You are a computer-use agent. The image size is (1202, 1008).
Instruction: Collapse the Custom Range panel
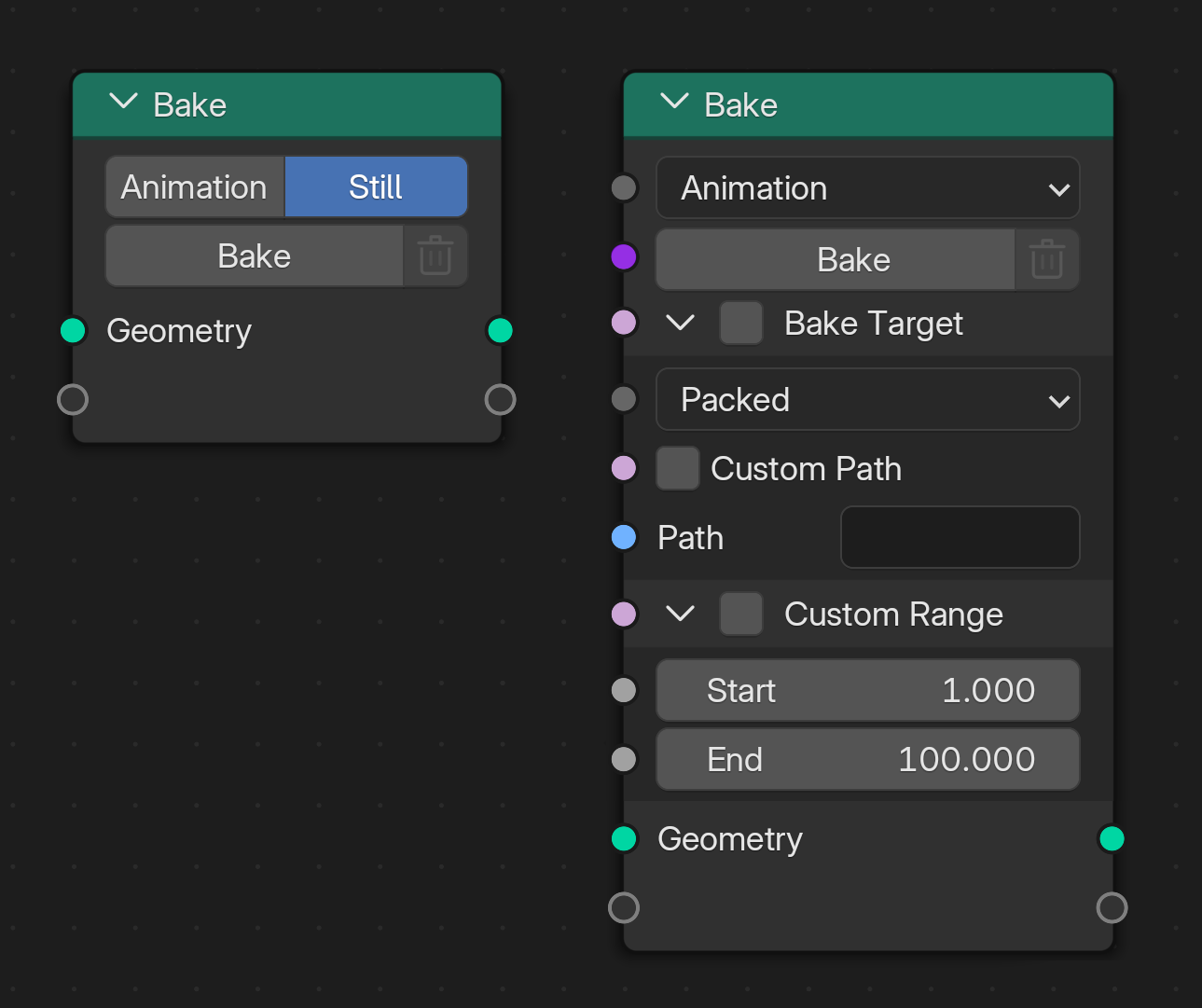tap(681, 614)
